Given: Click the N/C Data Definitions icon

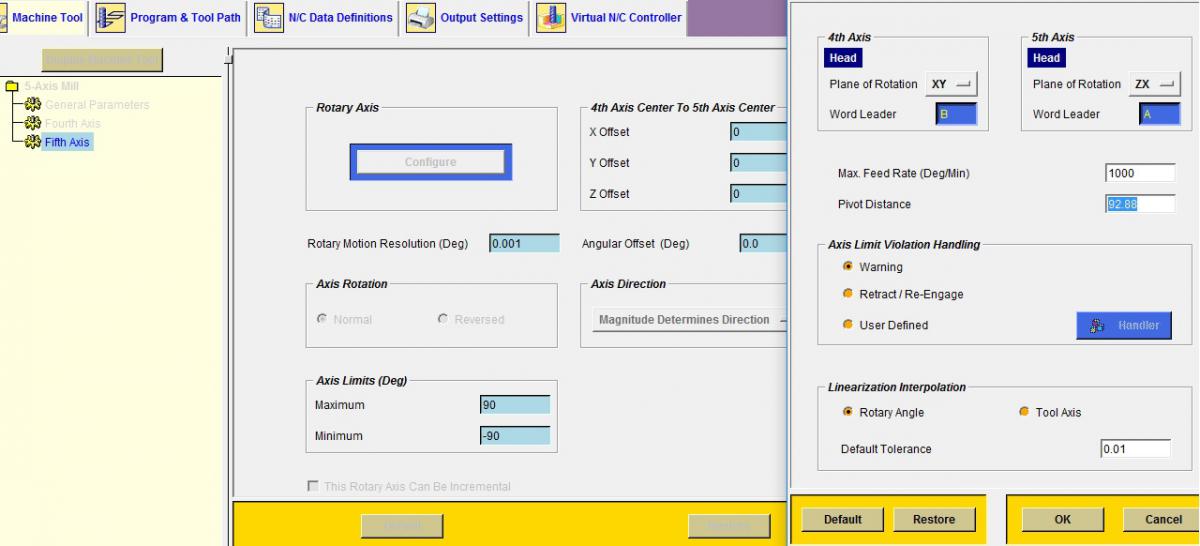Looking at the screenshot, I should pyautogui.click(x=269, y=18).
